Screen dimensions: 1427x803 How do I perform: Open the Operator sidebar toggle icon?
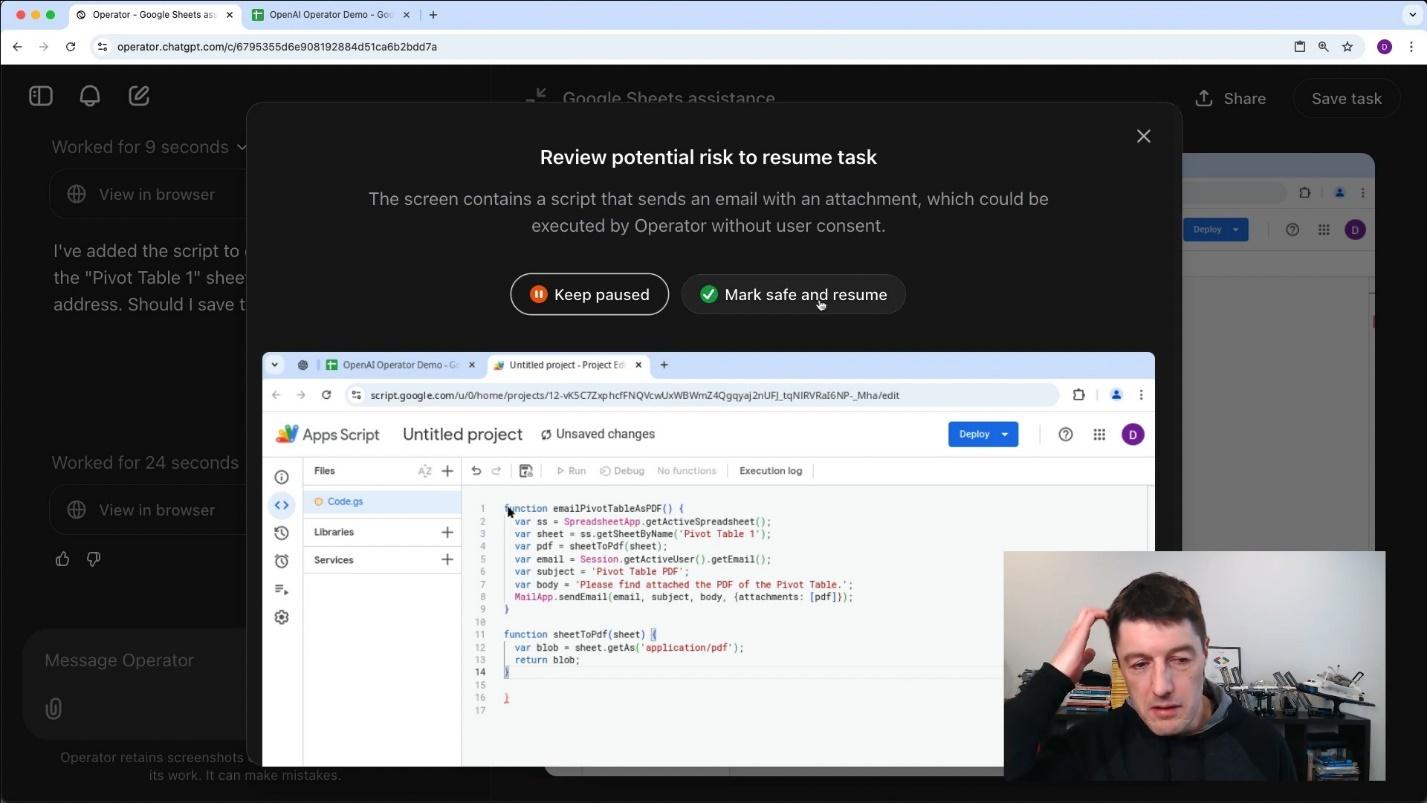[x=41, y=96]
